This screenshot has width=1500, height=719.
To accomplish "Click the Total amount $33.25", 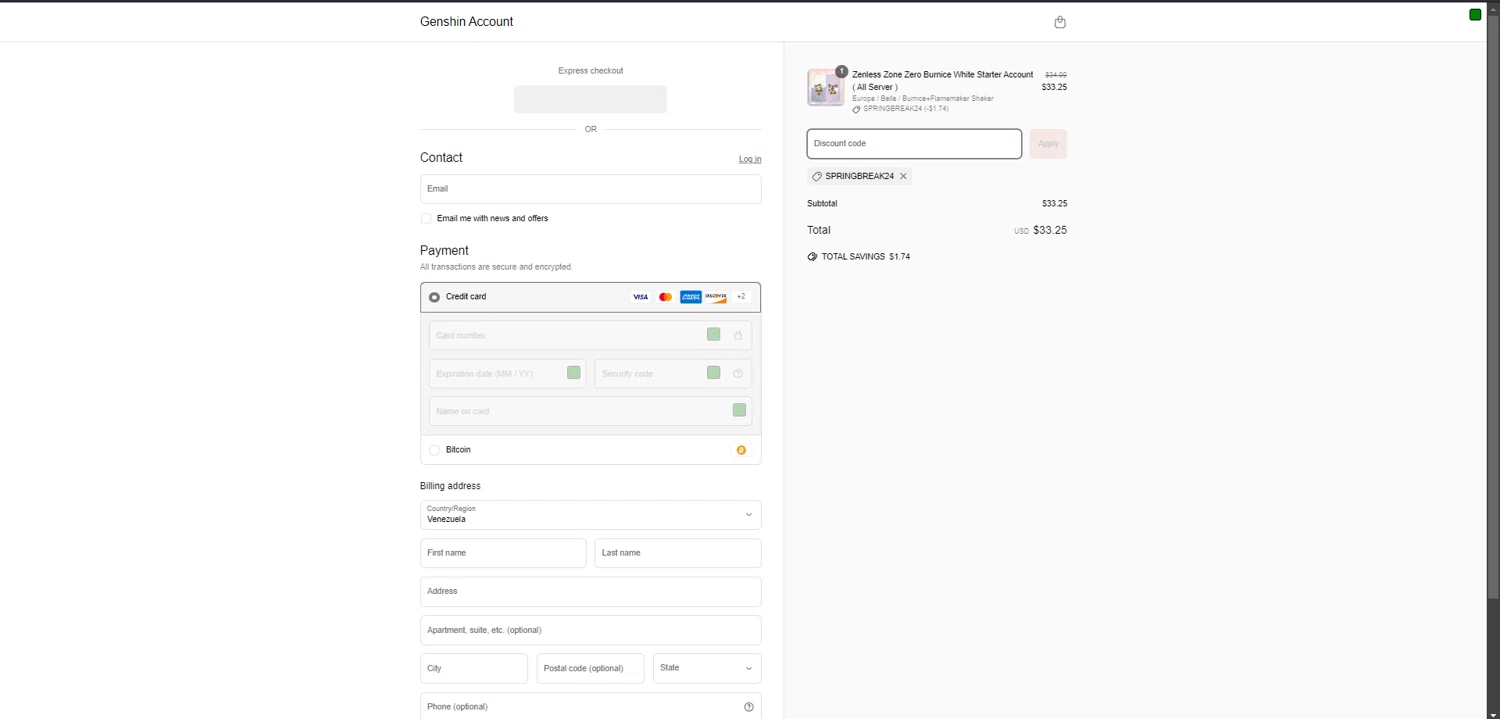I will tap(1050, 230).
